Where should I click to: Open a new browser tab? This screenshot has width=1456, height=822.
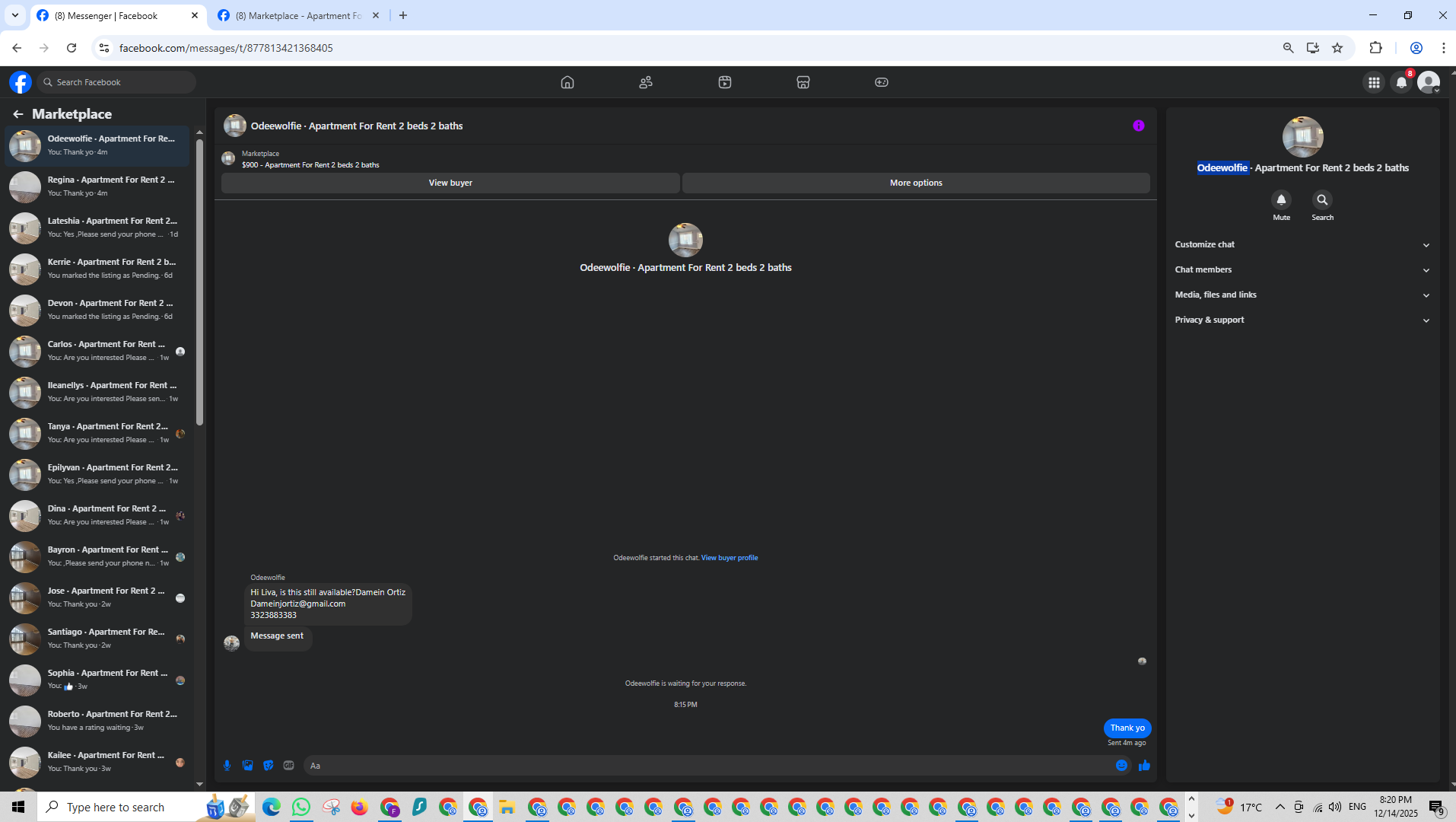(x=403, y=15)
